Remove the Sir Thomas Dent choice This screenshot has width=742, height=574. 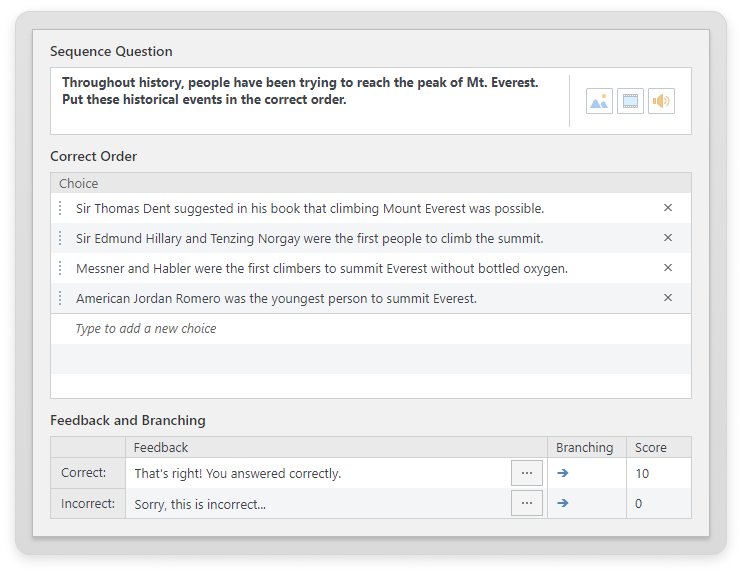[668, 208]
